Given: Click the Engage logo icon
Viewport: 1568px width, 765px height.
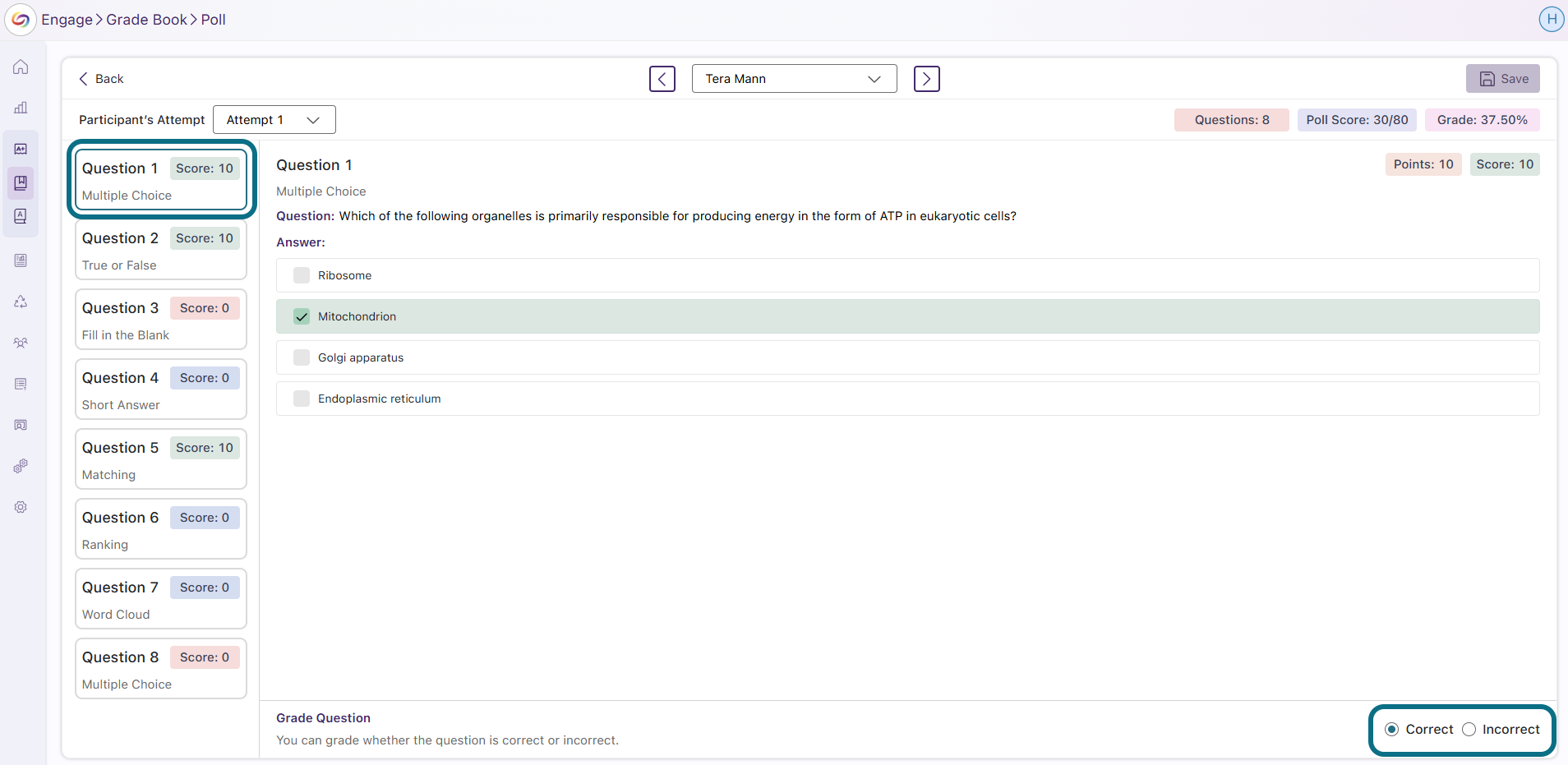Looking at the screenshot, I should click(x=21, y=20).
